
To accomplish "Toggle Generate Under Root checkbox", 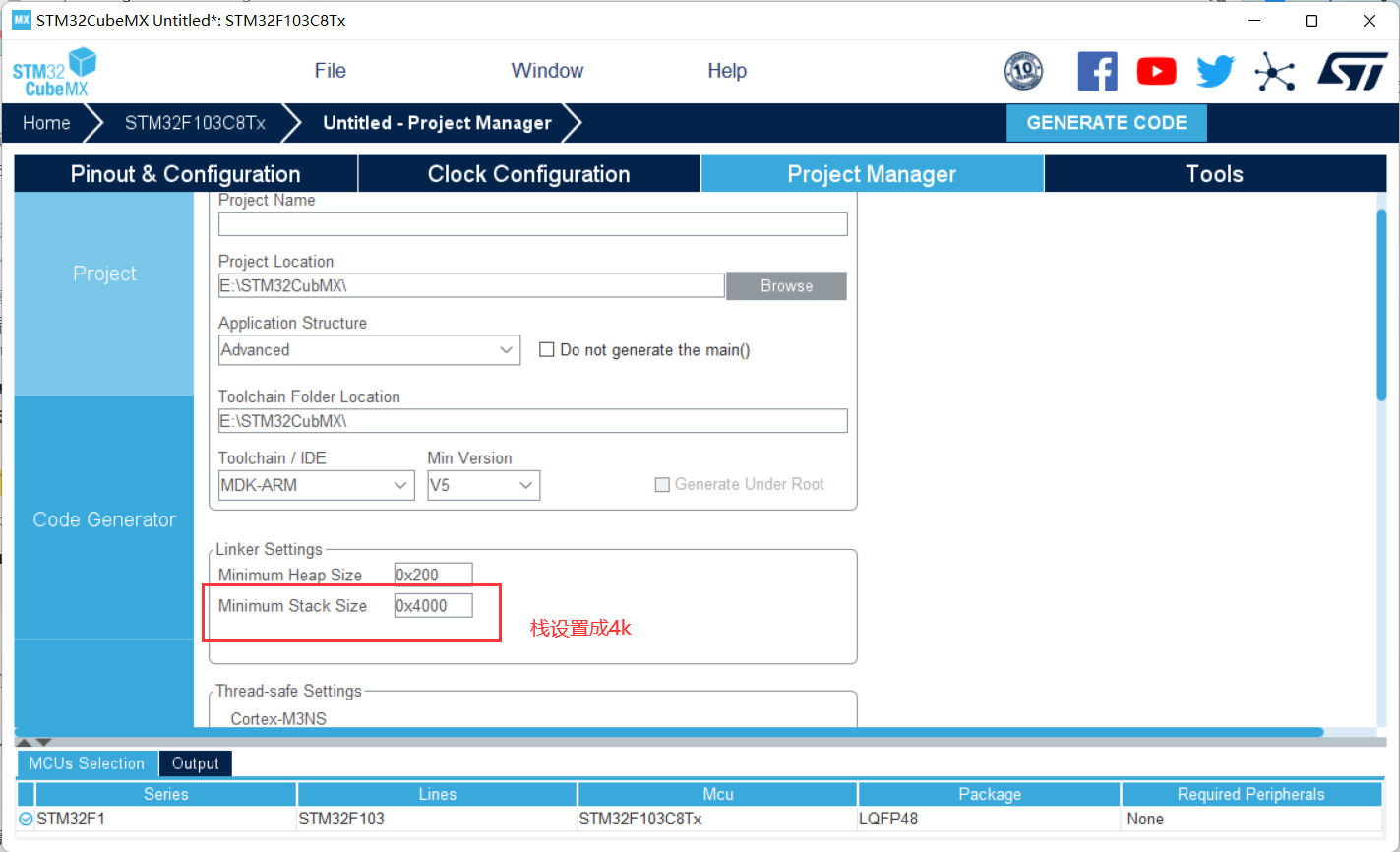I will click(x=662, y=484).
